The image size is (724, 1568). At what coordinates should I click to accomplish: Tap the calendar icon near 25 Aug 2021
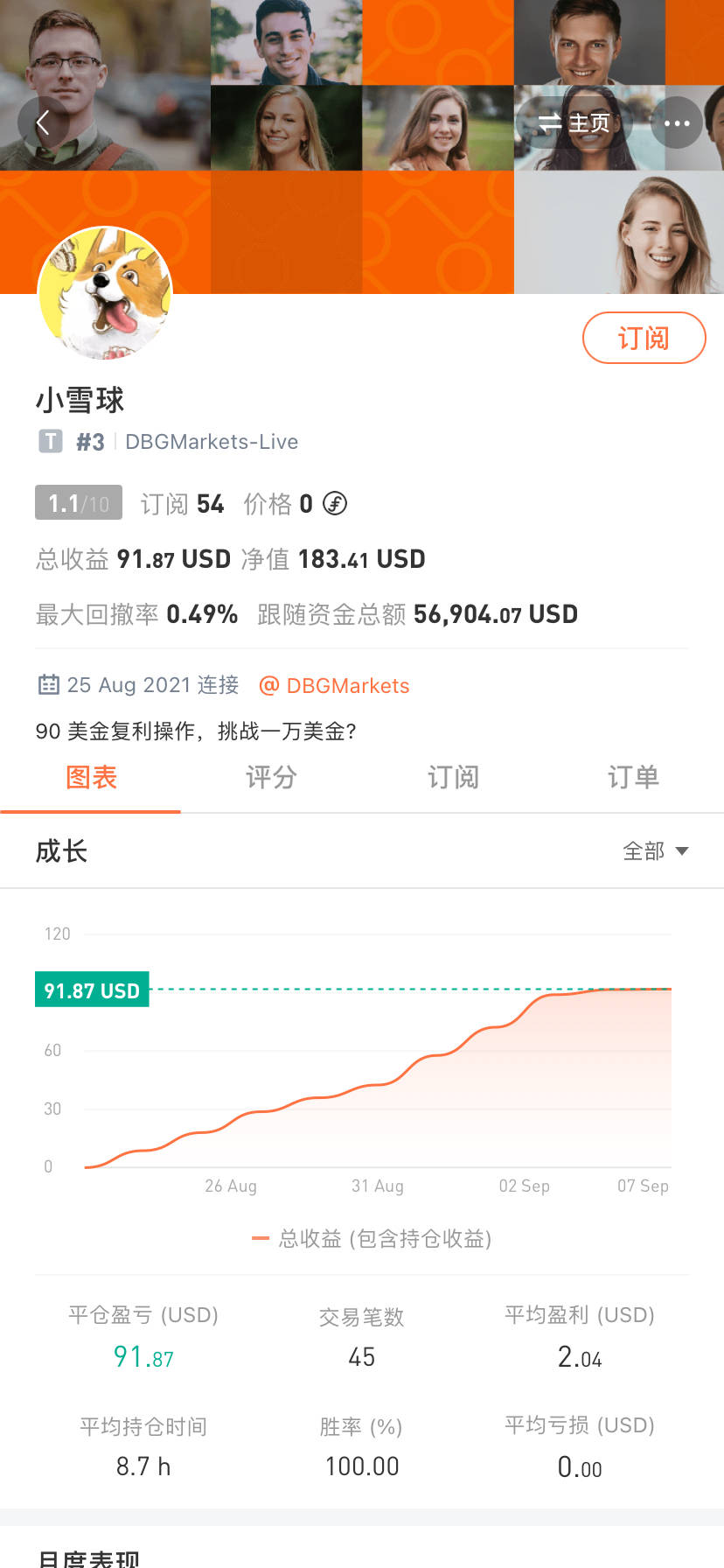(x=49, y=684)
